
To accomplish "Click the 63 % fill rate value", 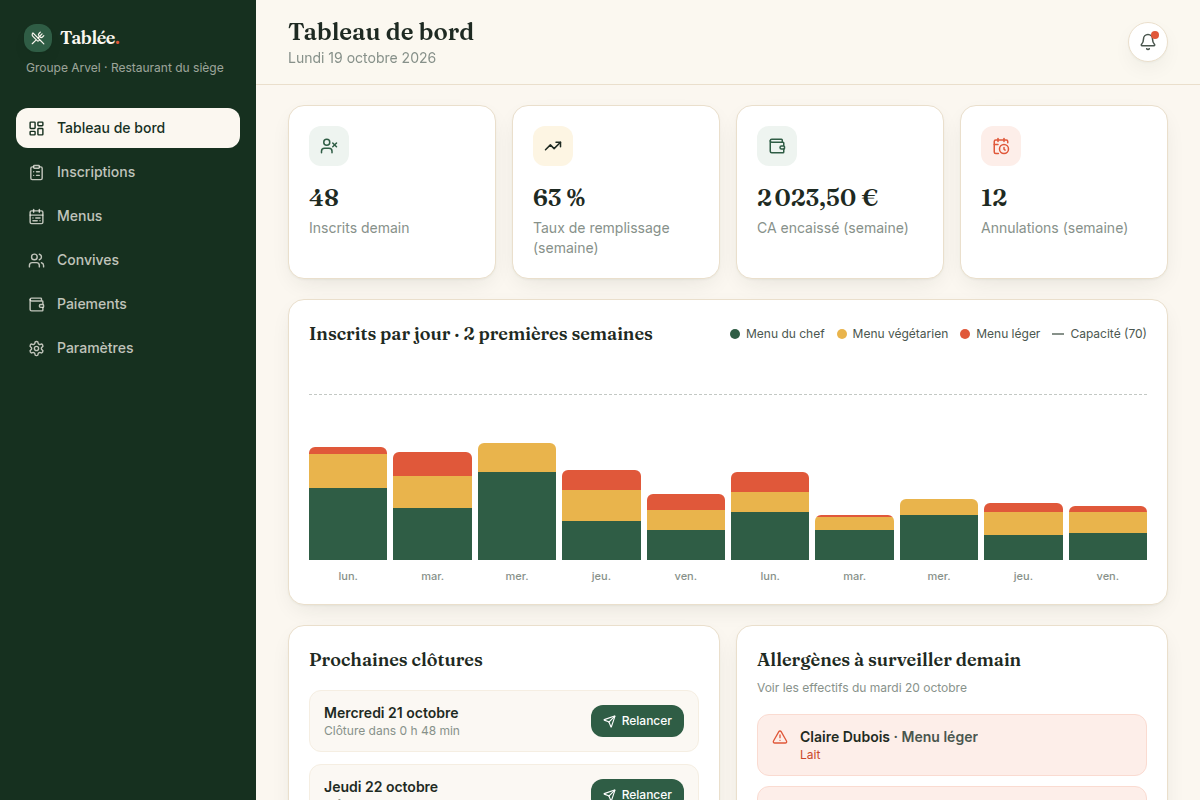I will coord(559,198).
